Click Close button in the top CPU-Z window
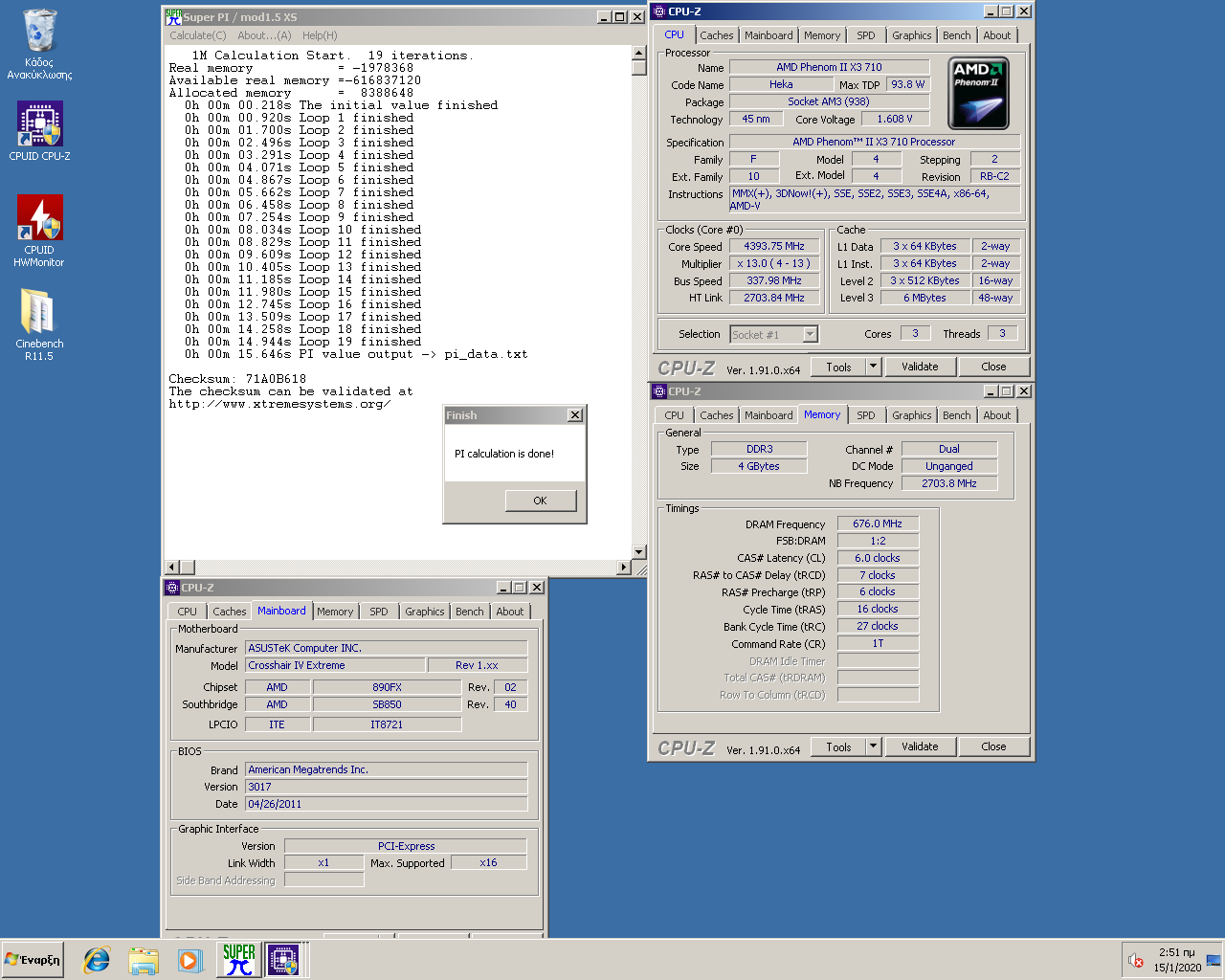Viewport: 1225px width, 980px height. [993, 367]
